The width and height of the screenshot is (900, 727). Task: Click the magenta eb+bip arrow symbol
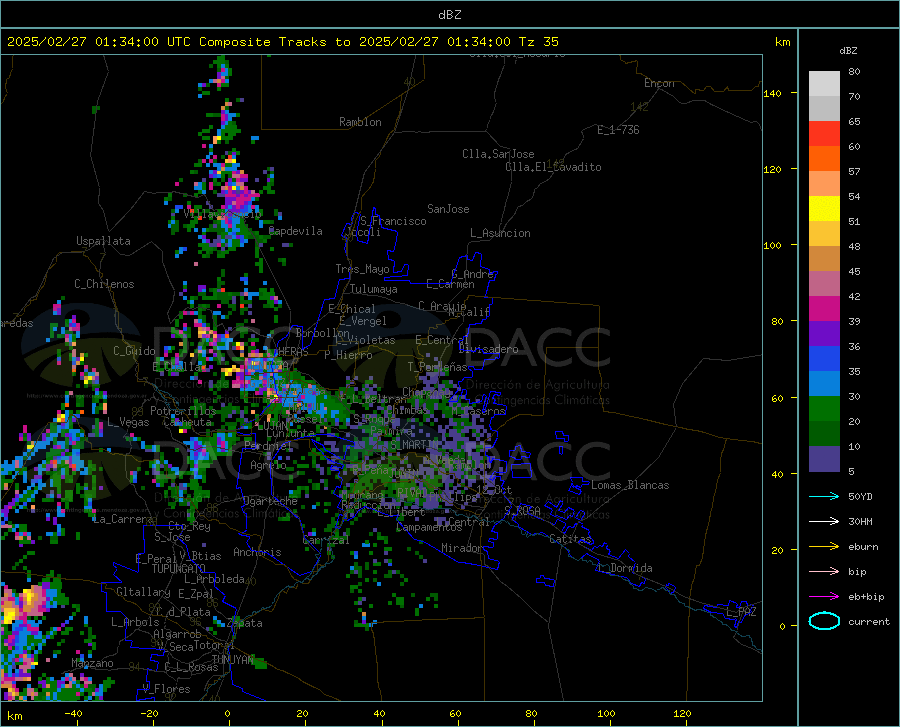(x=824, y=597)
